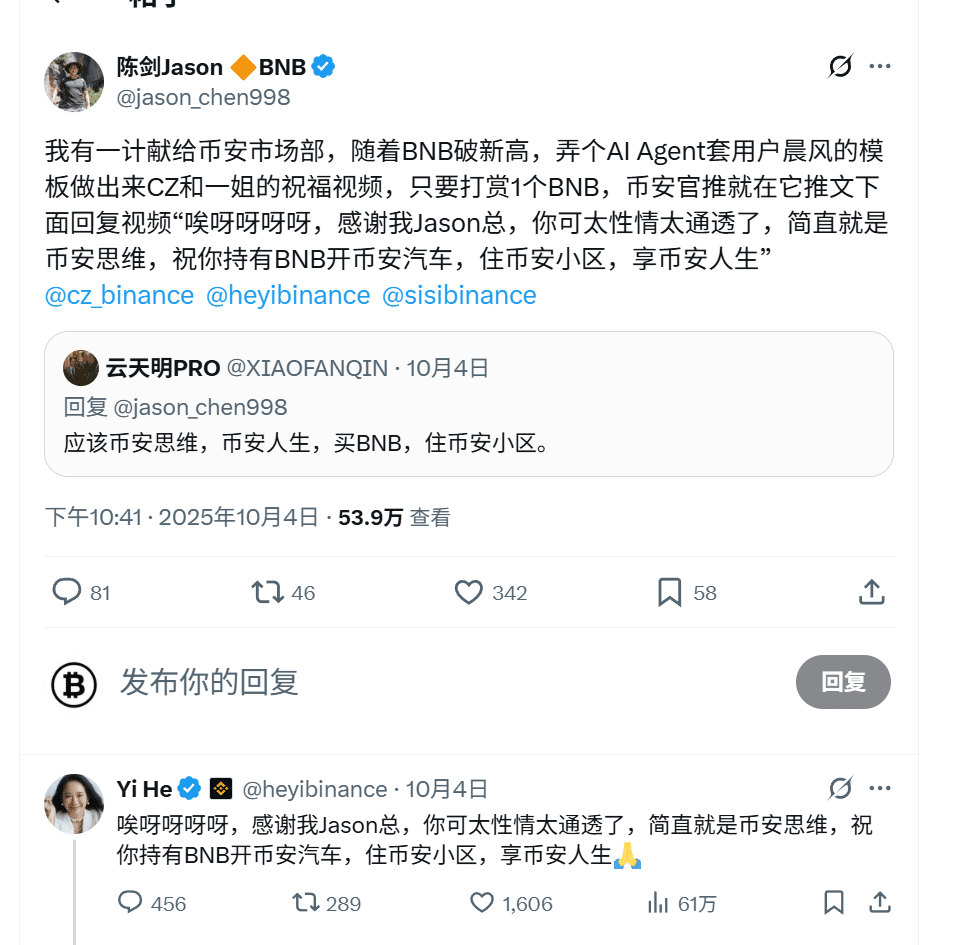Viewport: 963px width, 945px height.
Task: Click the gray 回复 reply button
Action: tap(843, 682)
